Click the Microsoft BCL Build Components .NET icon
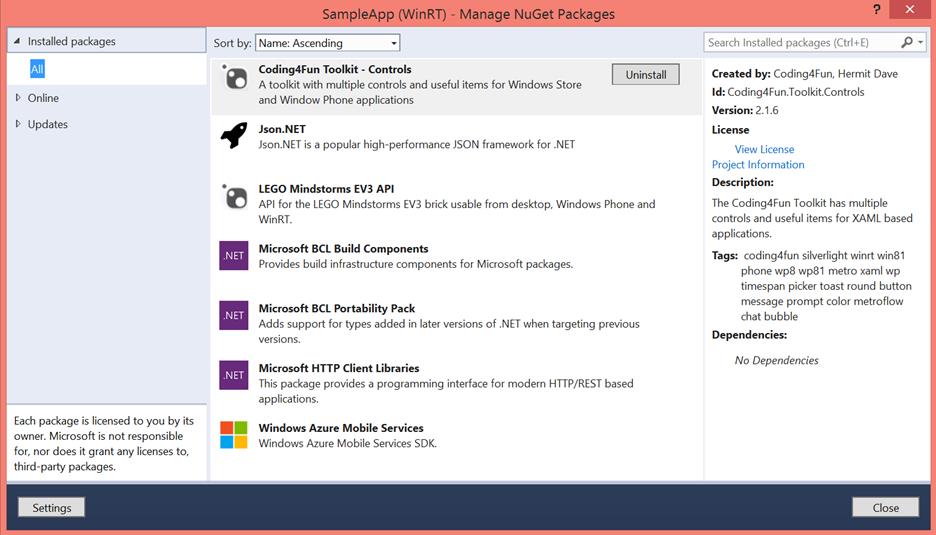 (234, 256)
